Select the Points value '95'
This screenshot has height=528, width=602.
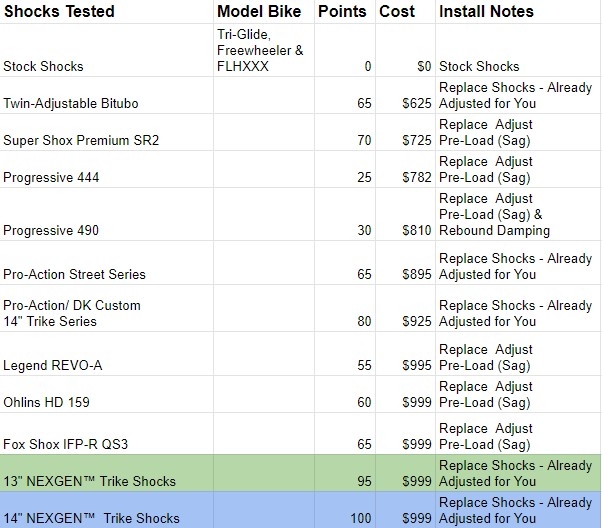point(344,473)
